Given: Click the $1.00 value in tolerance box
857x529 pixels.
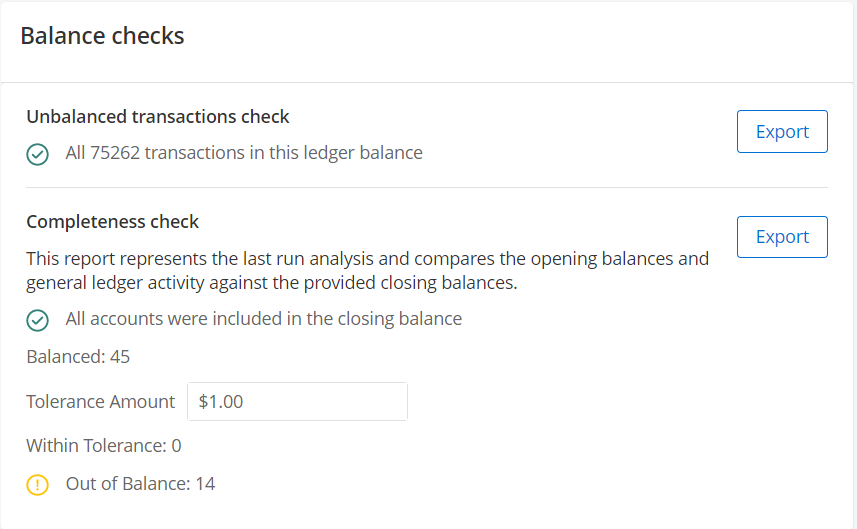Looking at the screenshot, I should tap(221, 402).
